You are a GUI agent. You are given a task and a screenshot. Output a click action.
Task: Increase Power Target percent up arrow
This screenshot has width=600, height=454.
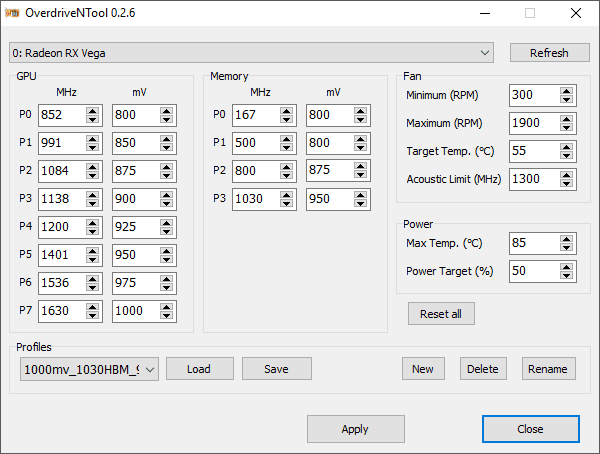(566, 267)
